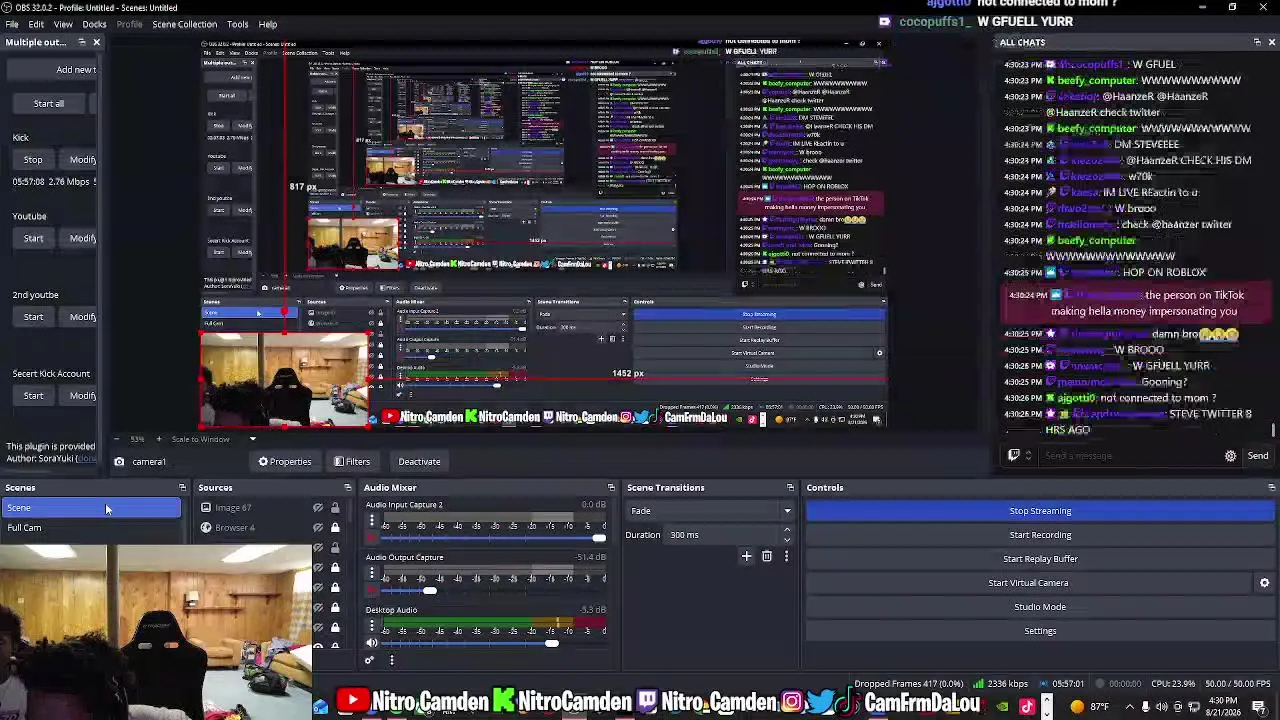
Task: Open the Scene Collection menu
Action: pos(184,24)
